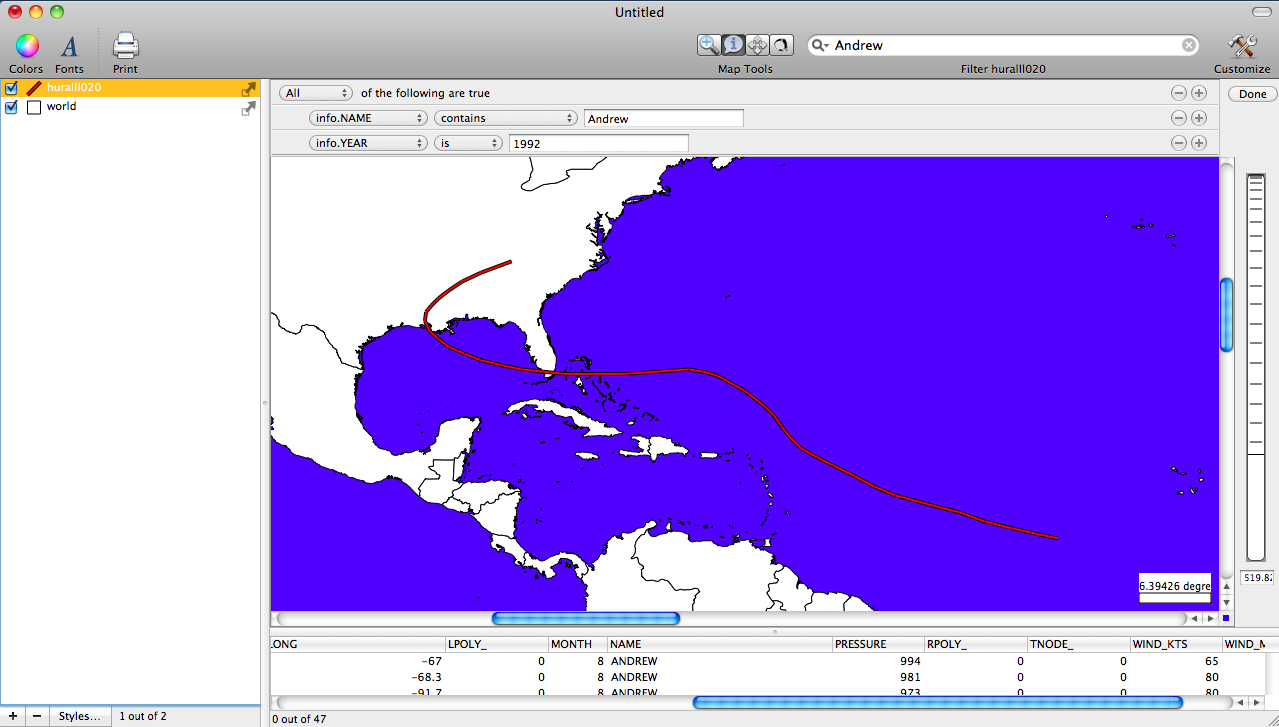This screenshot has width=1279, height=727.
Task: Select the globe rotation map tool
Action: (x=781, y=44)
